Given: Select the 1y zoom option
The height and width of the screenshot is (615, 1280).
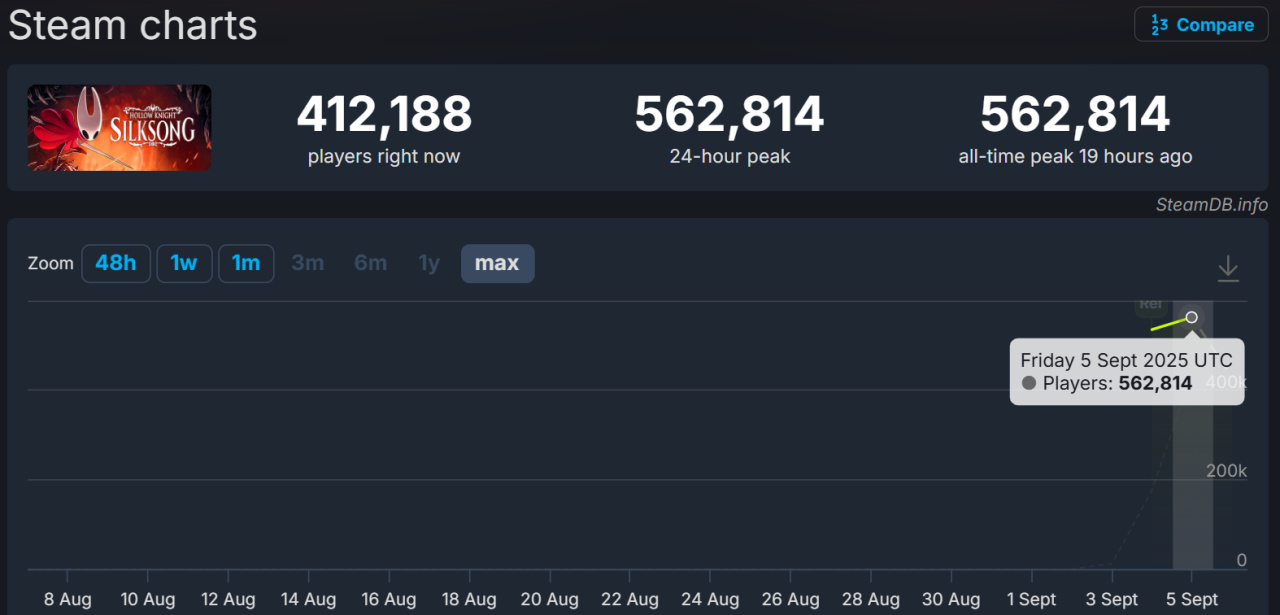Looking at the screenshot, I should pyautogui.click(x=429, y=263).
